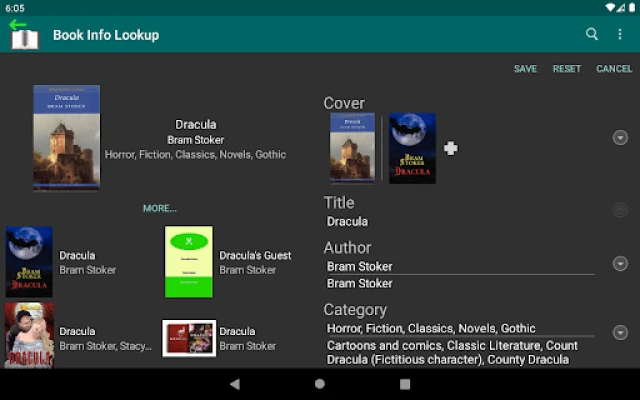Viewport: 640px width, 400px height.
Task: Click the CANCEL button
Action: 614,69
